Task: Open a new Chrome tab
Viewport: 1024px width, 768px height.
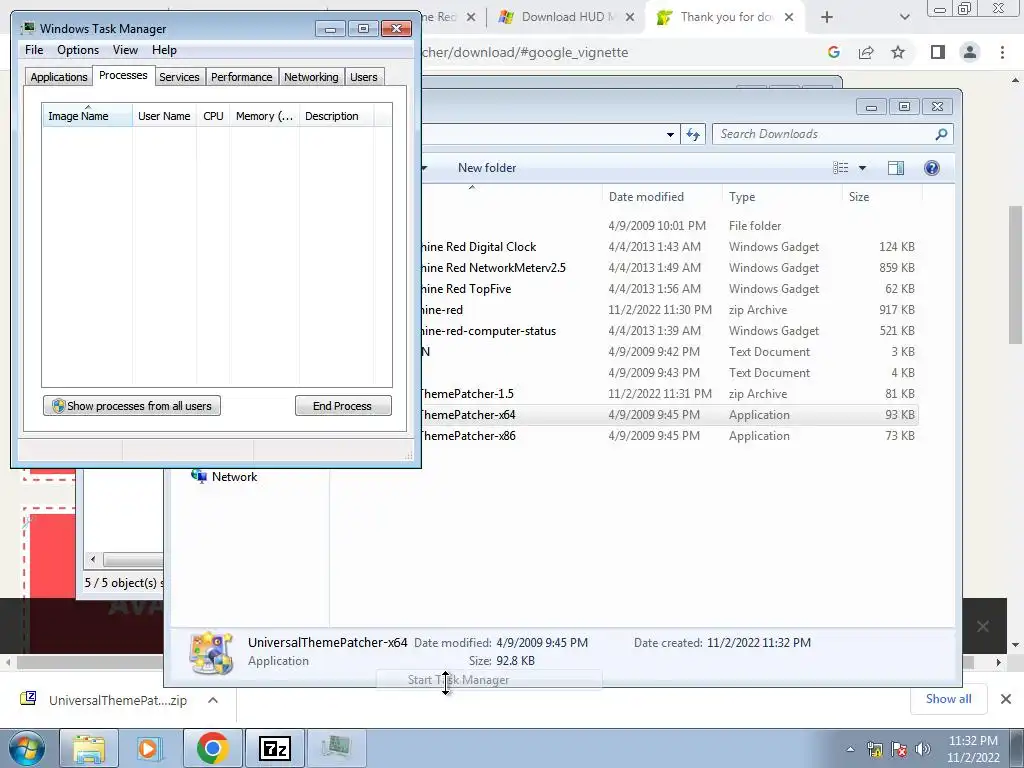Action: (x=827, y=17)
